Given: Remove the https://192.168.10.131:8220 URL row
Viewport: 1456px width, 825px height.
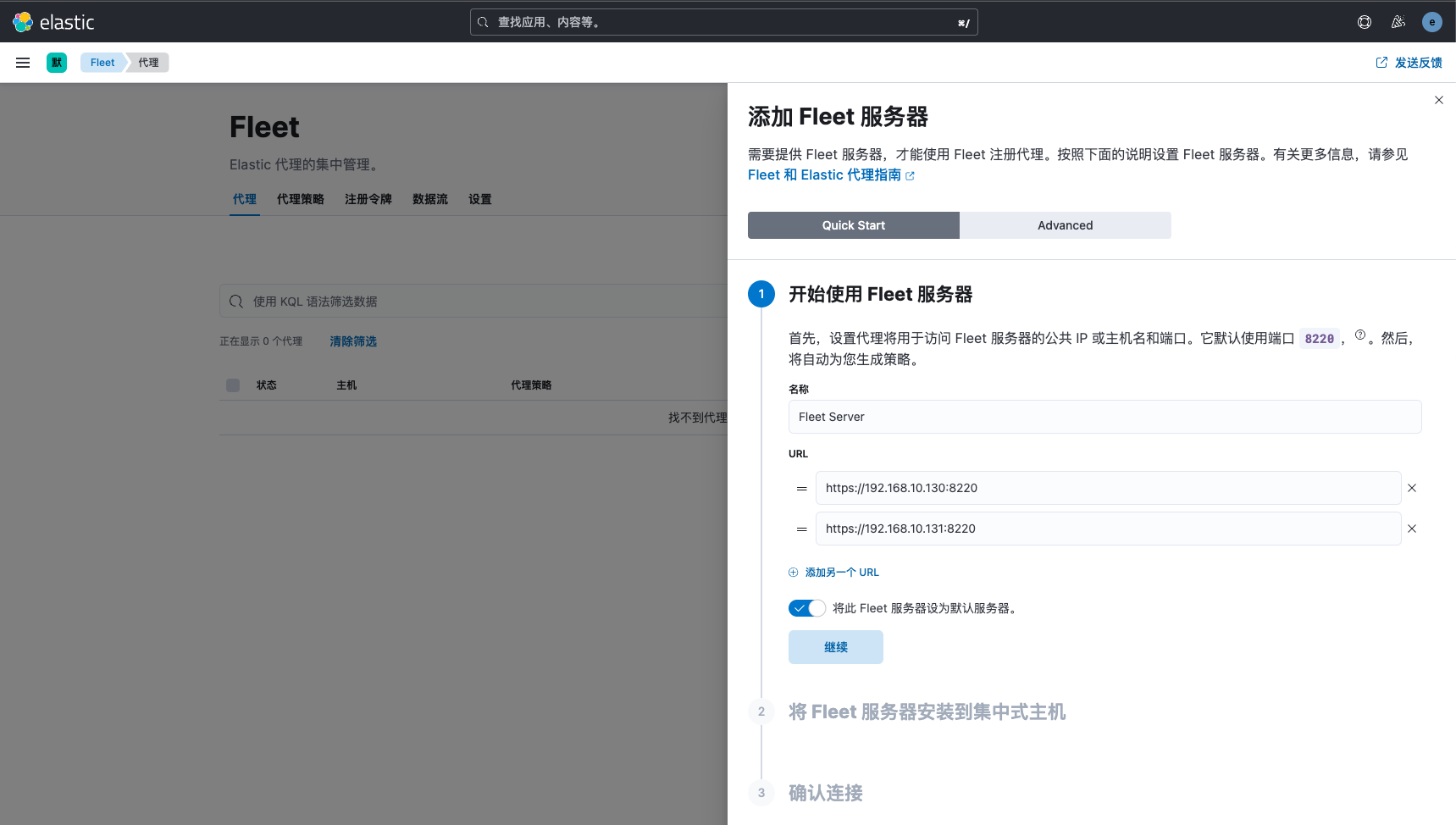Looking at the screenshot, I should pos(1412,529).
